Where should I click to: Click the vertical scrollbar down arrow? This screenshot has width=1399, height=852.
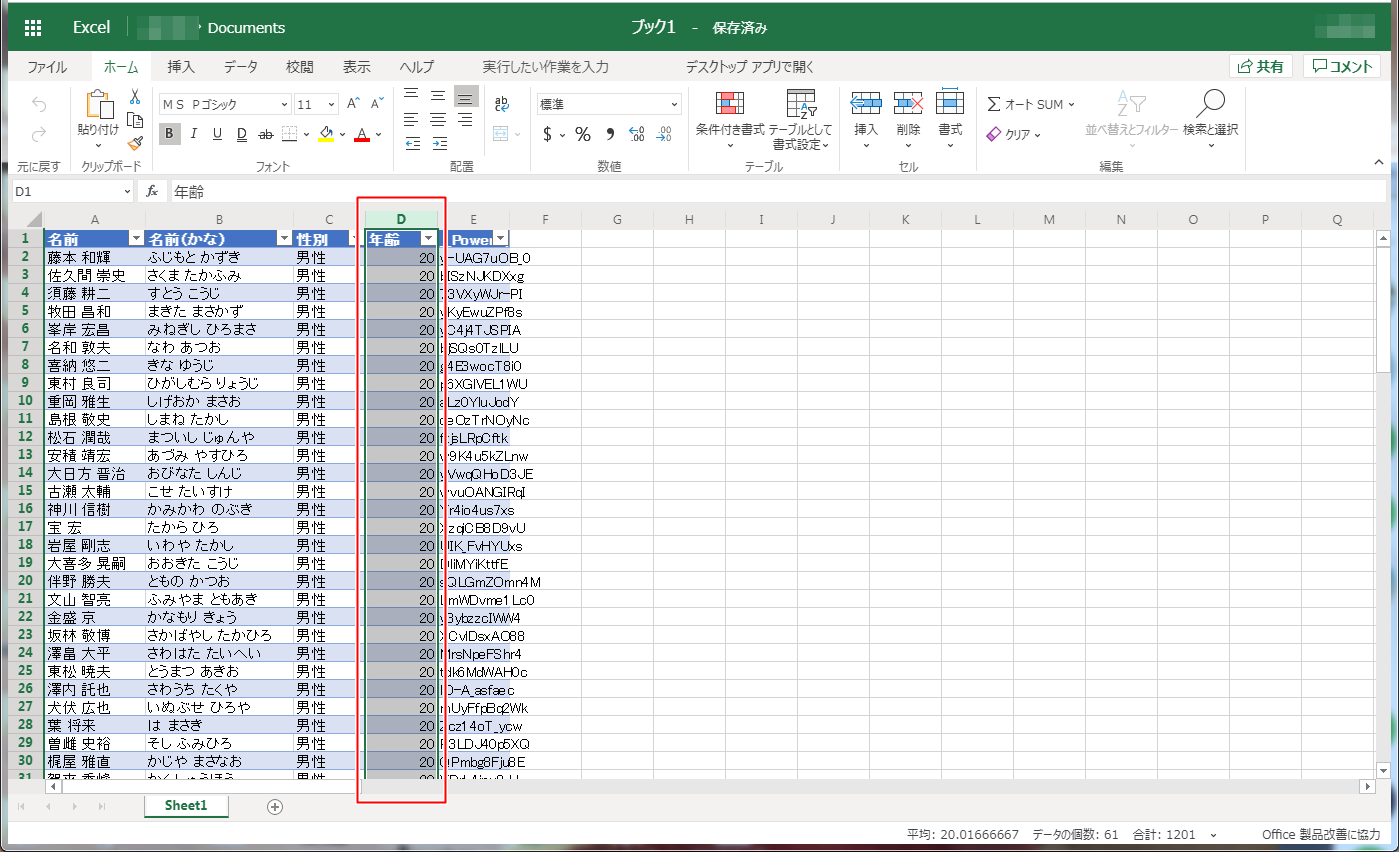tap(1384, 769)
